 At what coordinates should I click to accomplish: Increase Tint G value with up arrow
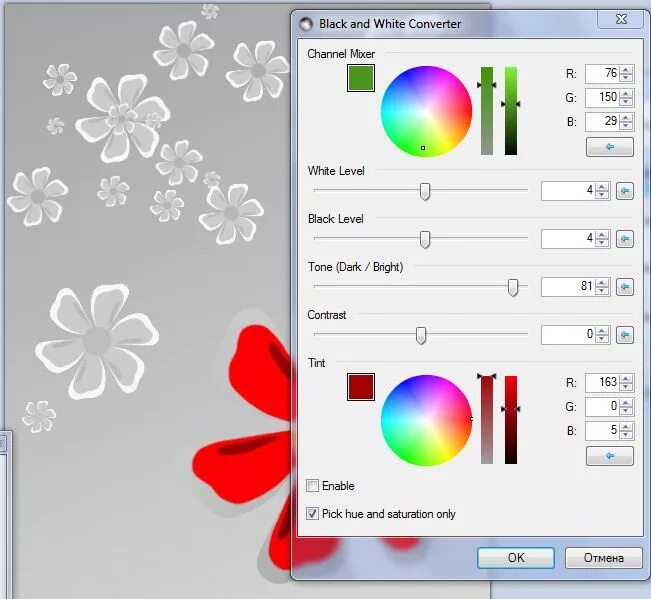(x=626, y=402)
